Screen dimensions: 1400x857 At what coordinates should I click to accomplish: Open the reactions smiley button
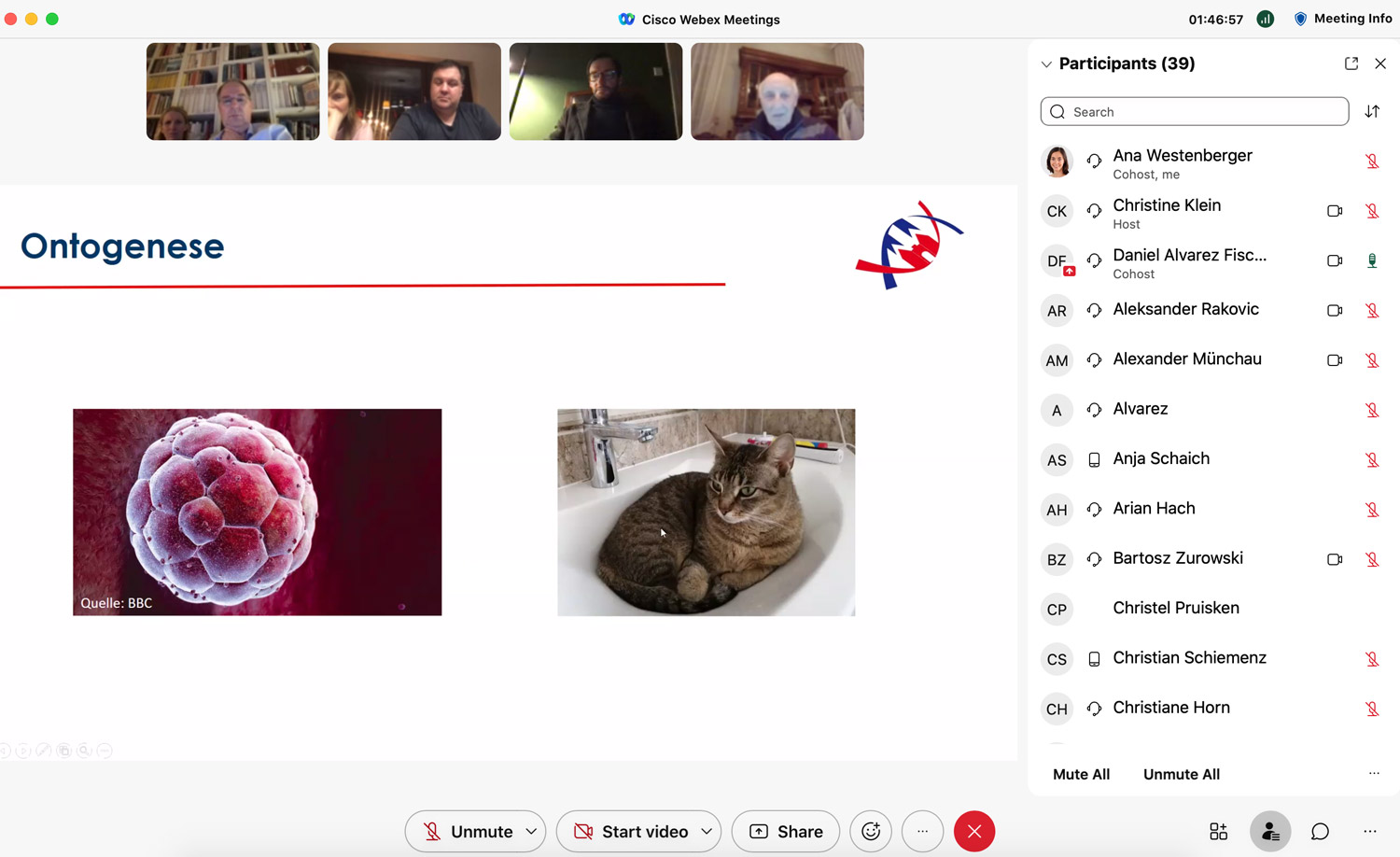(871, 831)
